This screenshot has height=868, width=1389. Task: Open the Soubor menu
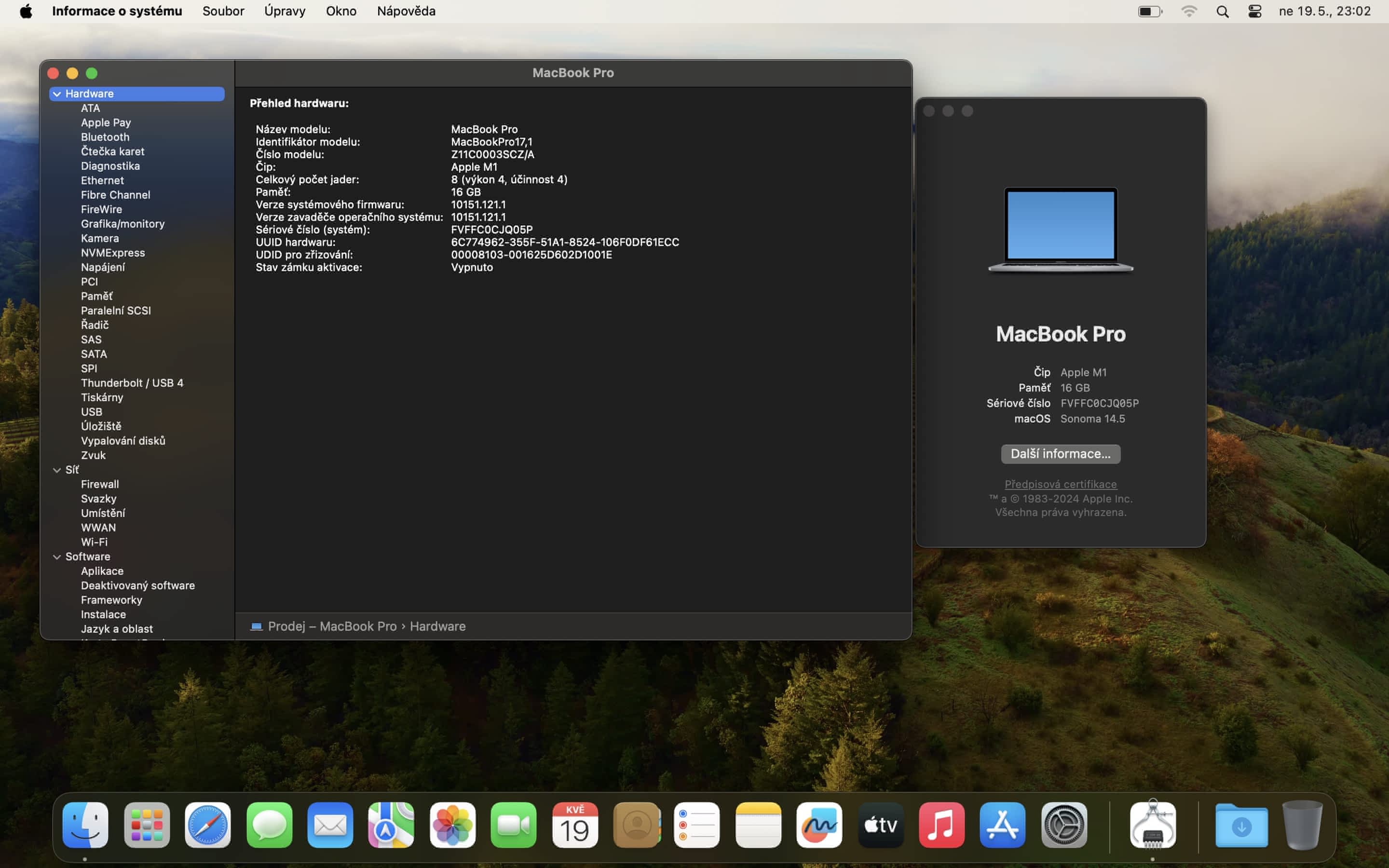click(223, 11)
